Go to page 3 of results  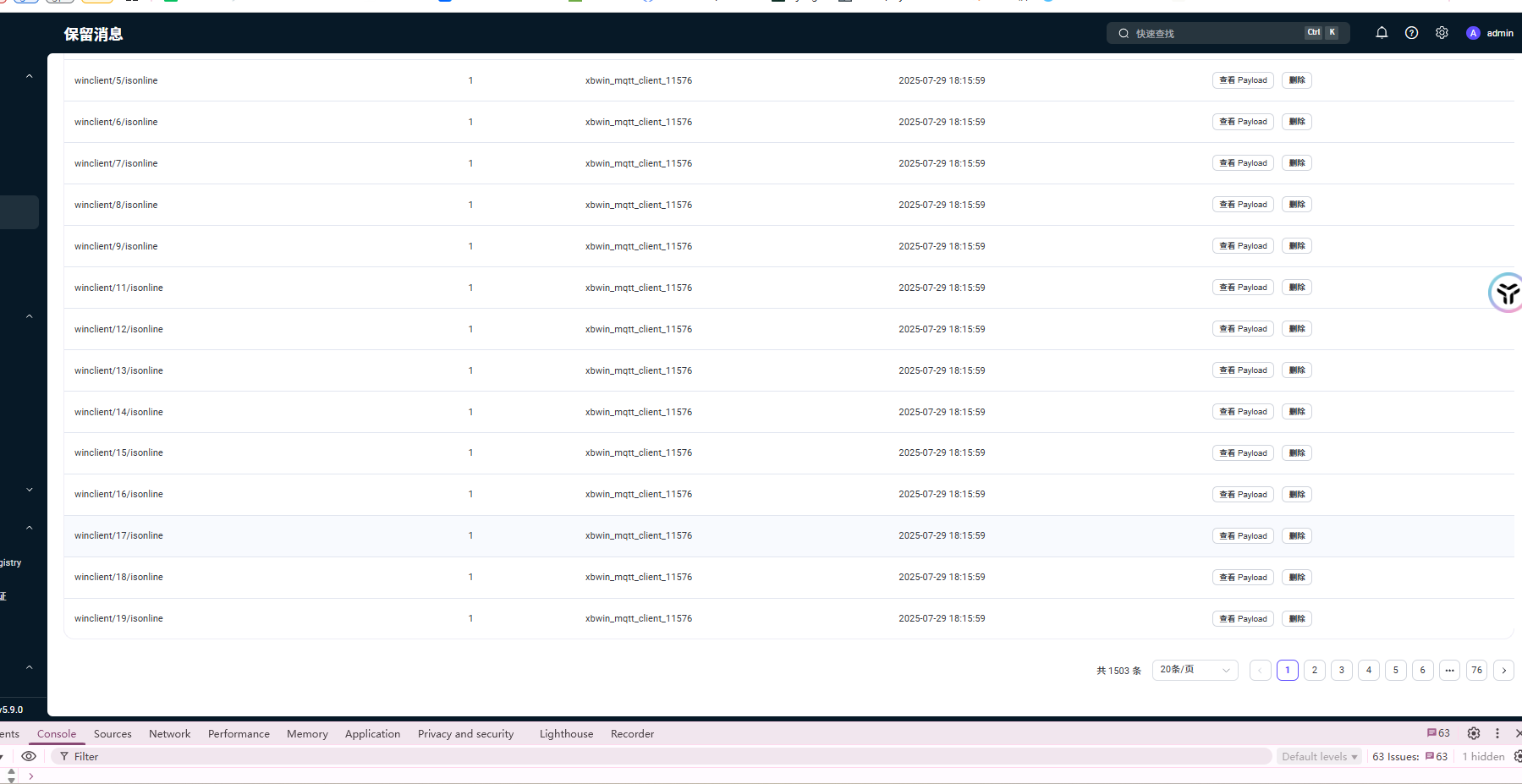click(1341, 670)
